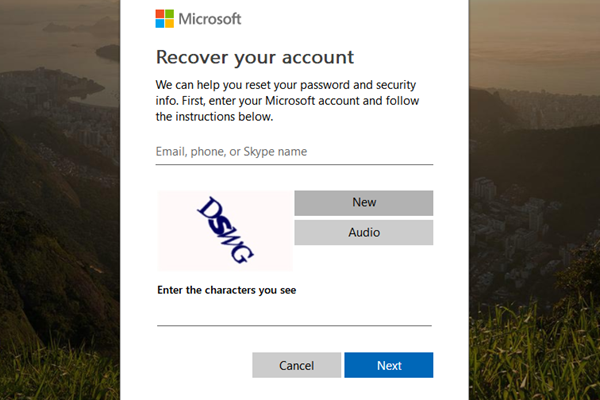The width and height of the screenshot is (600, 400).
Task: Click the red square of Microsoft logo
Action: click(159, 14)
